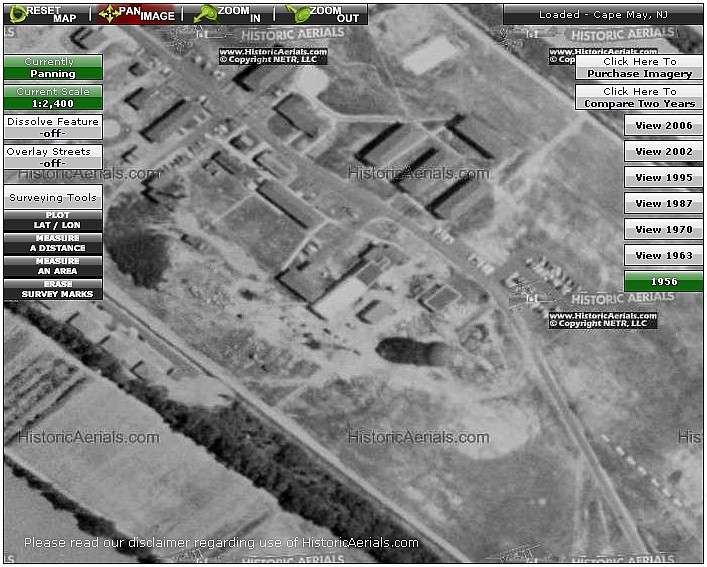Screen dimensions: 707x567
Task: Click Here To Compare Two Years
Action: coord(639,97)
